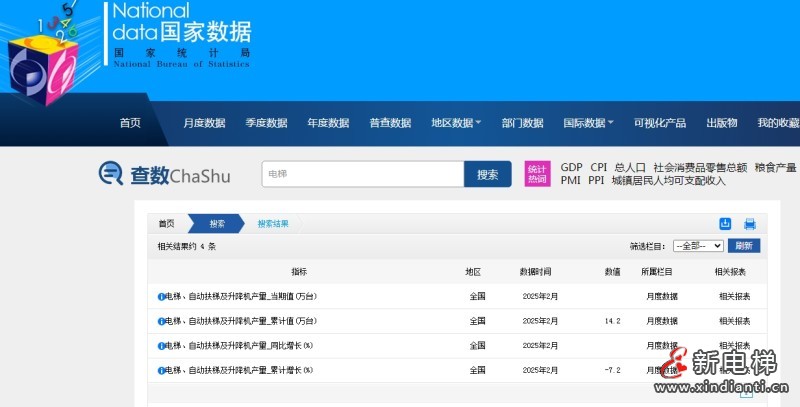
Task: Click 电梯、自动扶梯及升降机产量_累计值(万台) indicator
Action: tap(241, 321)
